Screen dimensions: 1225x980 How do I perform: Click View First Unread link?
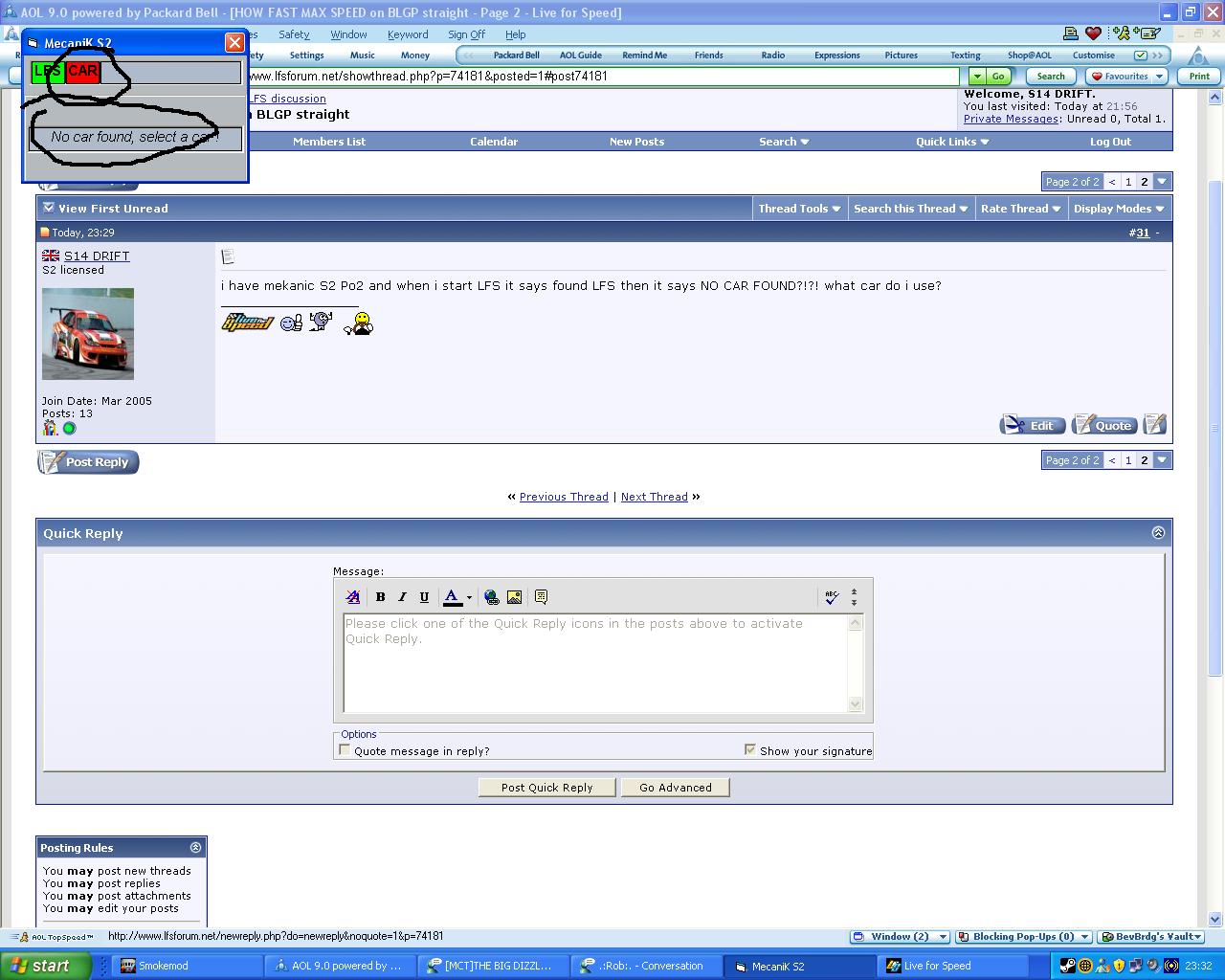(113, 209)
